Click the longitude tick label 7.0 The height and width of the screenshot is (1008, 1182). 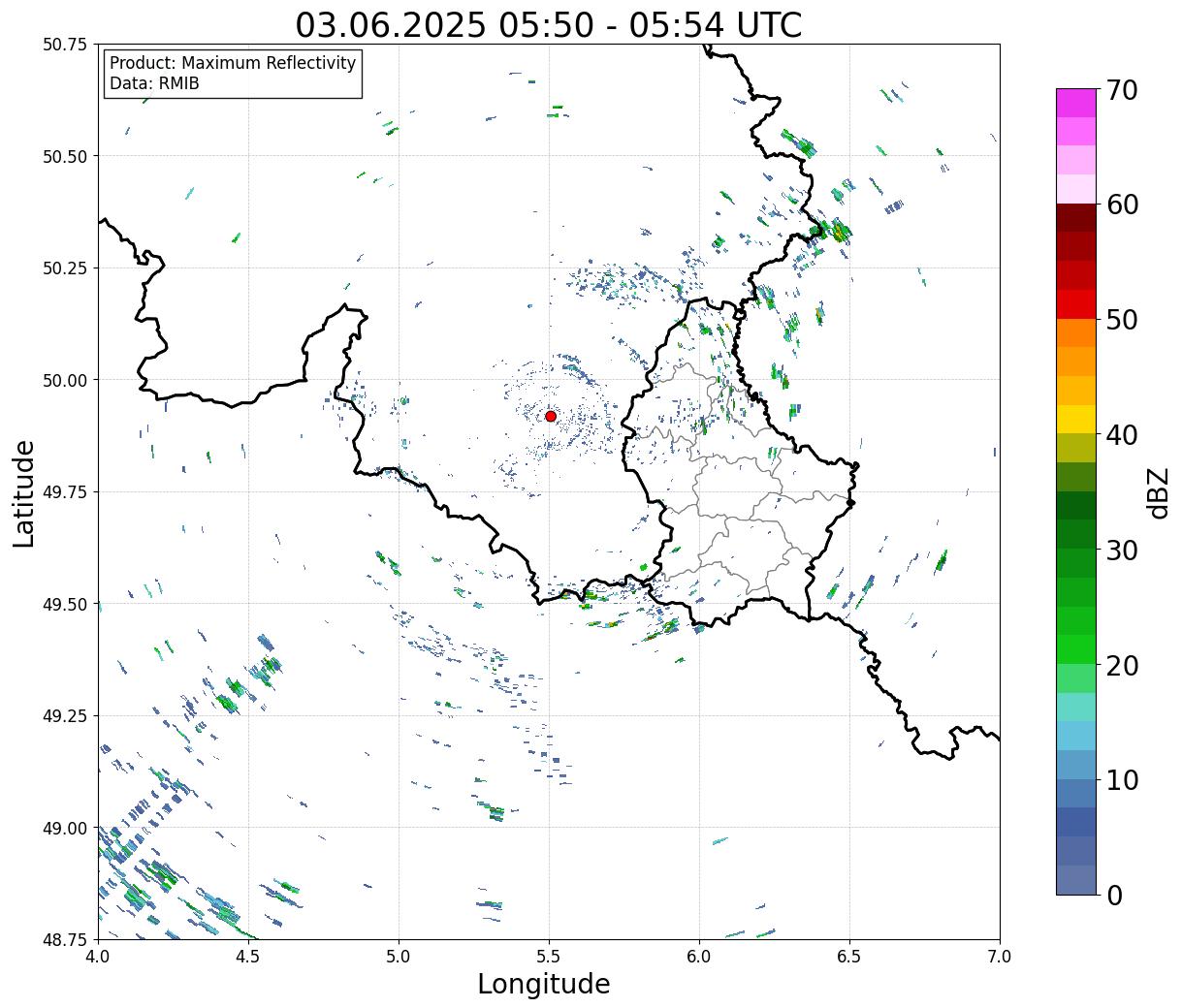coord(1000,957)
